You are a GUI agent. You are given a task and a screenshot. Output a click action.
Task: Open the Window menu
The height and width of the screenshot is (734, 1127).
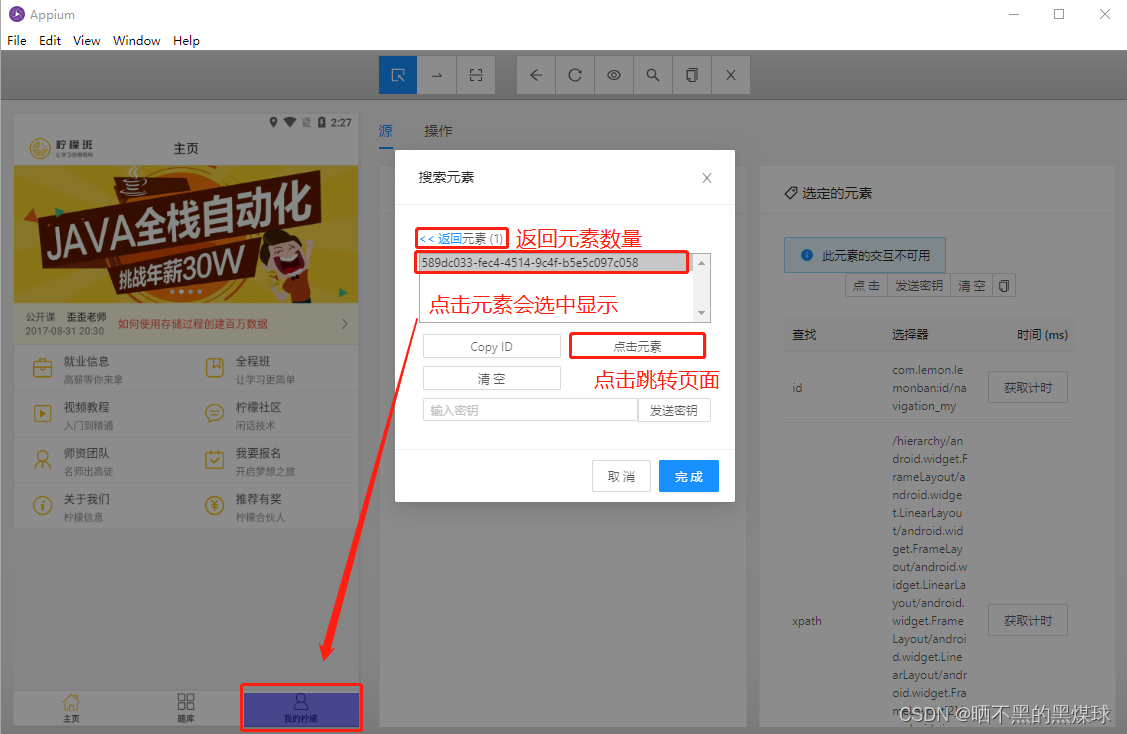pyautogui.click(x=137, y=40)
